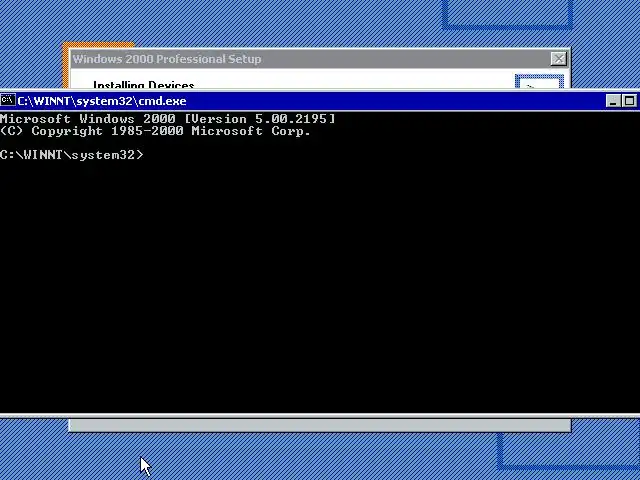Viewport: 640px width, 480px height.
Task: Click the C:\WINNT\system32> command prompt line
Action: click(72, 155)
